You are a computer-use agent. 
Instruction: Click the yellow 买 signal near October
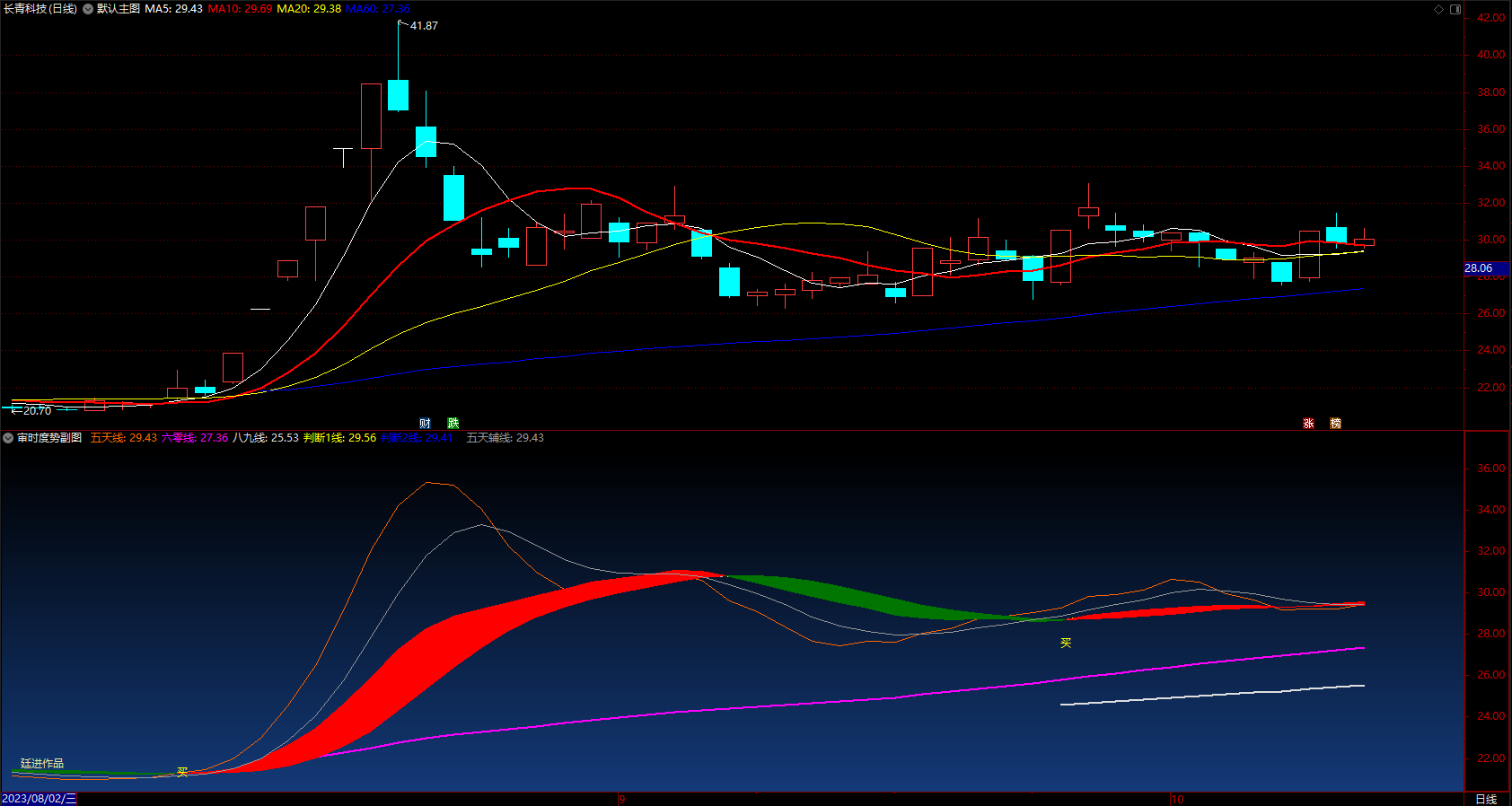click(1066, 643)
